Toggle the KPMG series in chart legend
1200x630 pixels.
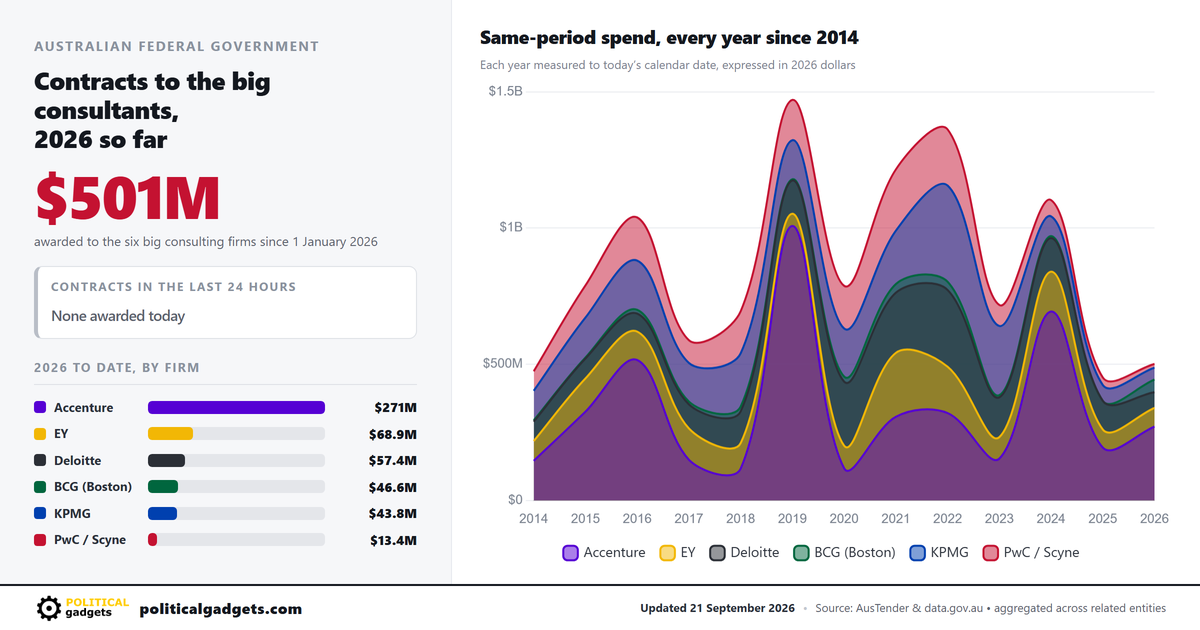tap(939, 552)
